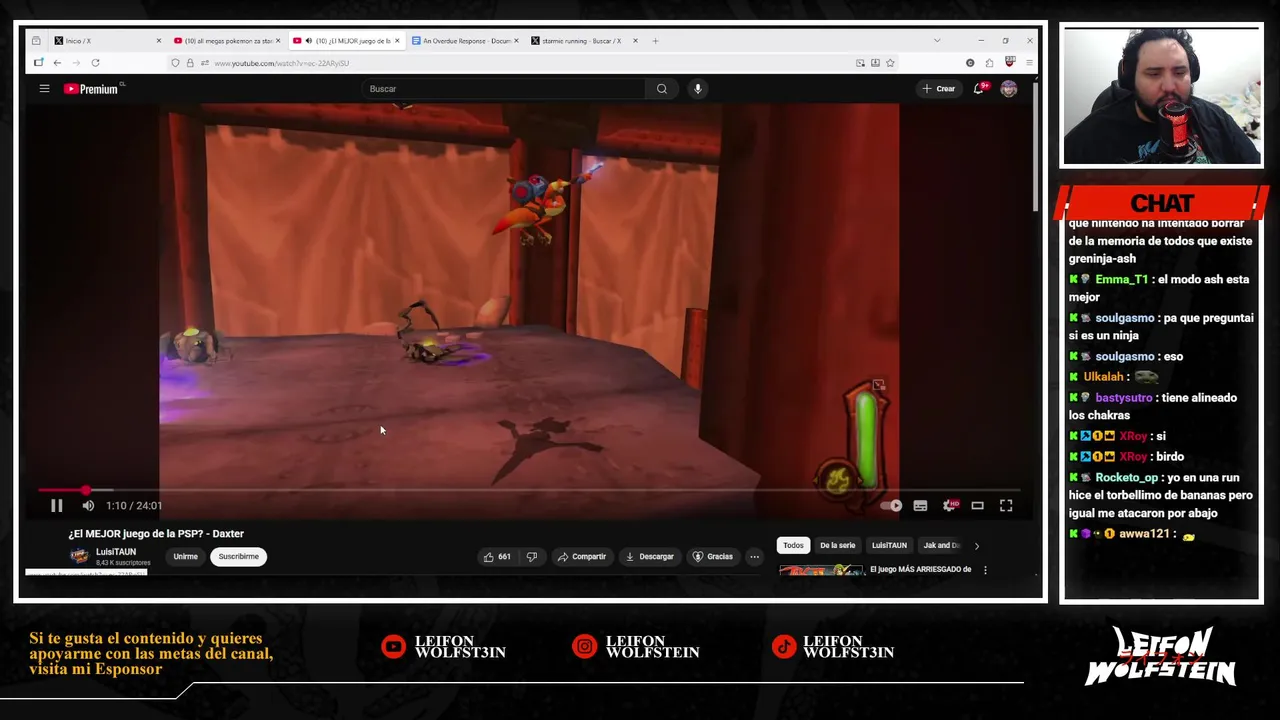Switch to theater mode
The height and width of the screenshot is (720, 1280).
click(977, 506)
